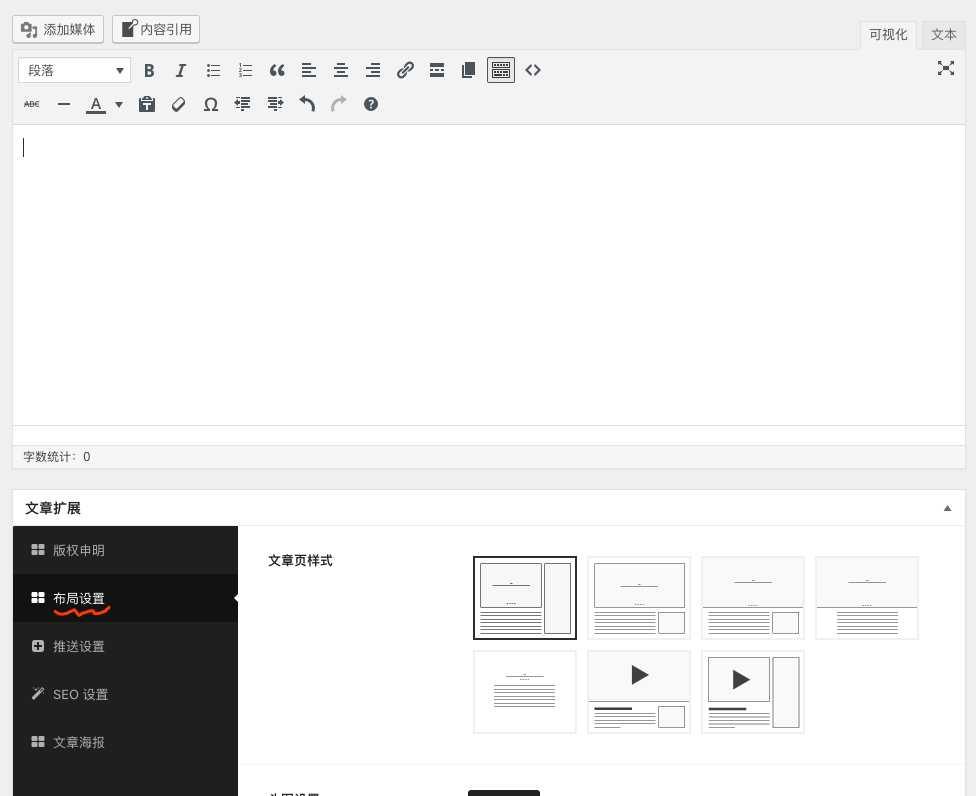The height and width of the screenshot is (796, 976).
Task: Select wide header layout without sidebar
Action: click(866, 598)
